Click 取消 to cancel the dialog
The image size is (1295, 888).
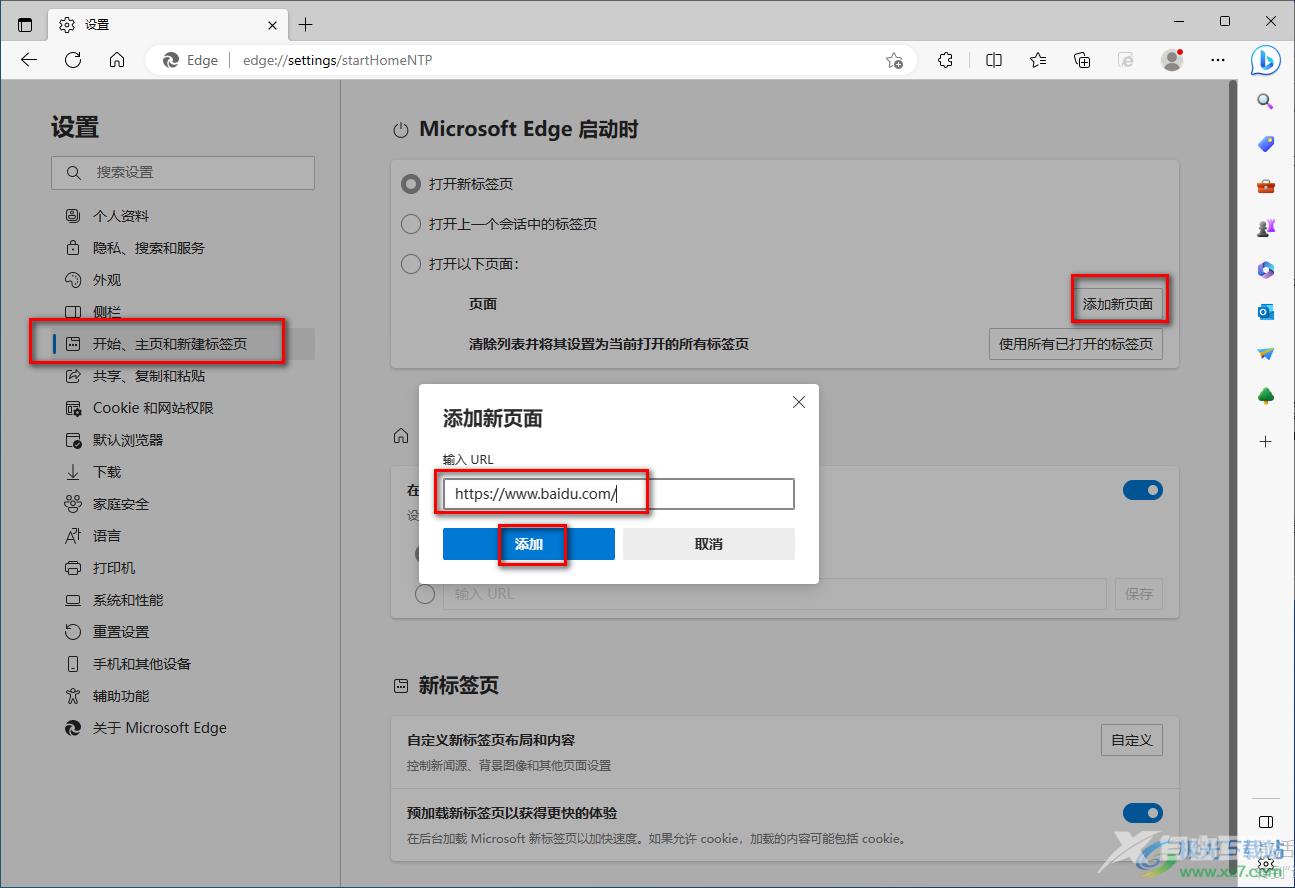tap(709, 544)
